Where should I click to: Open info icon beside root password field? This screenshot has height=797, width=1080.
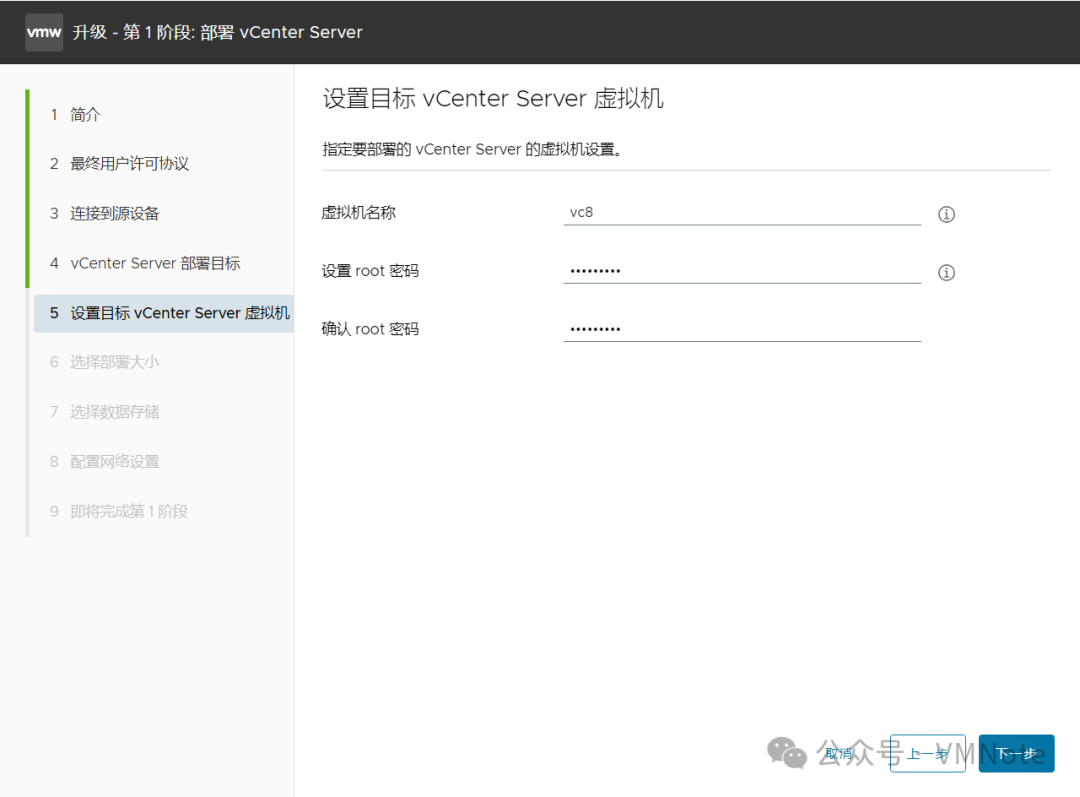click(946, 273)
